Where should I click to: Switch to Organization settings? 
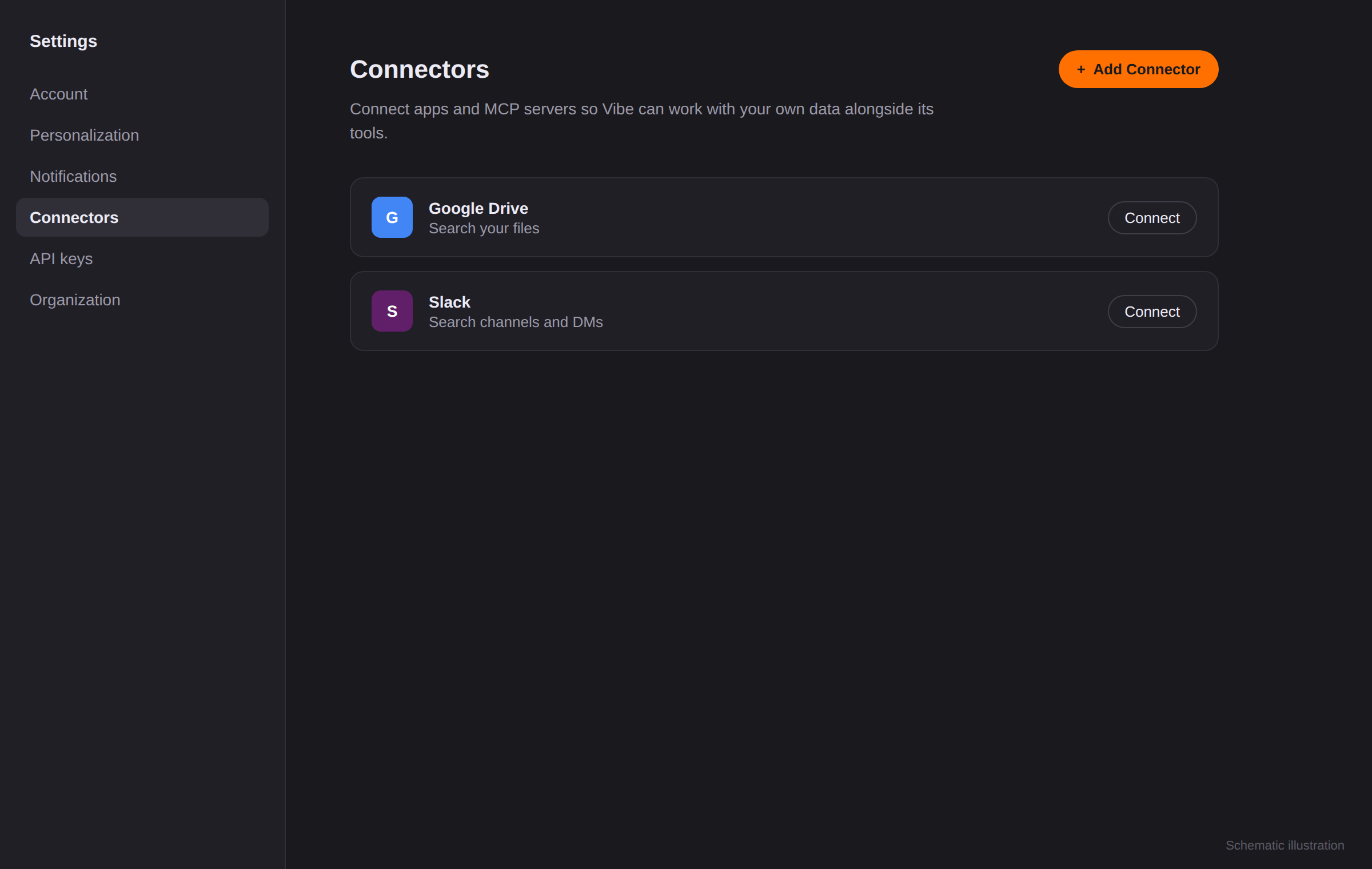tap(142, 300)
